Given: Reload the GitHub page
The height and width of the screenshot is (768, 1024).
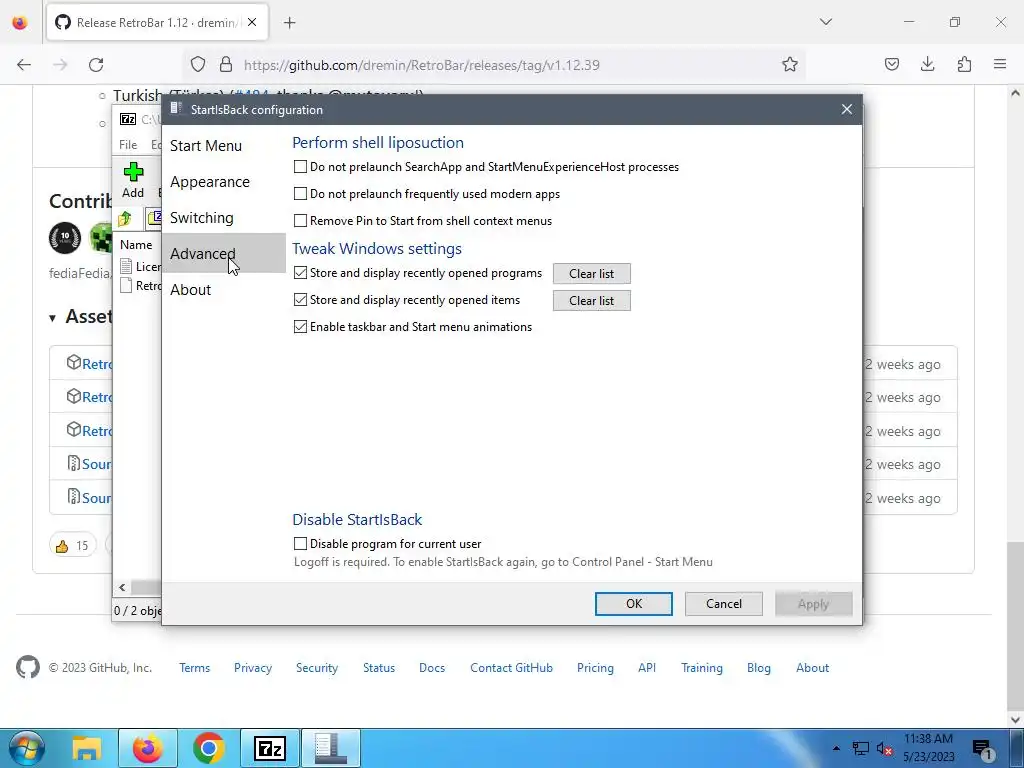Looking at the screenshot, I should [96, 65].
